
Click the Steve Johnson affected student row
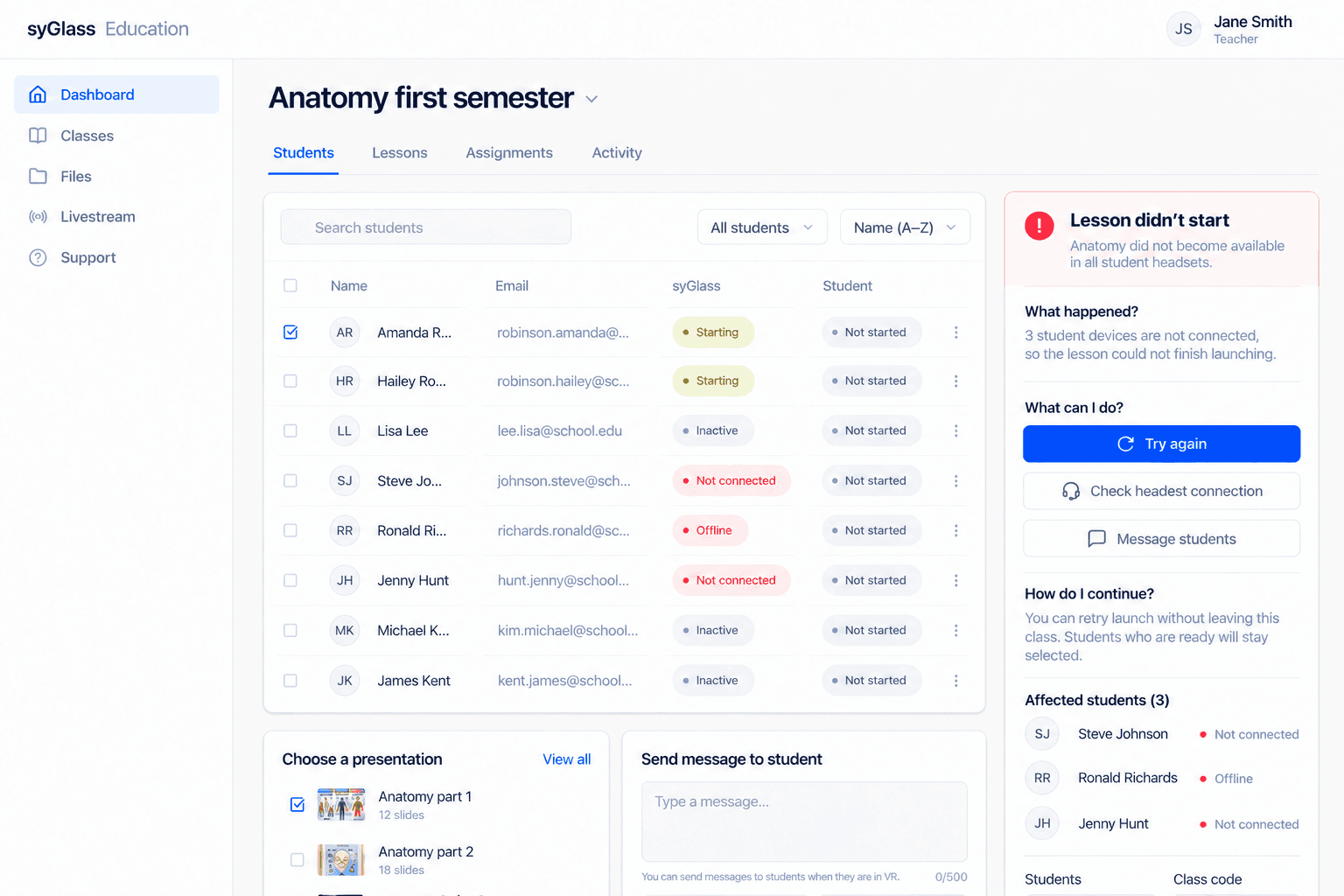(1162, 734)
